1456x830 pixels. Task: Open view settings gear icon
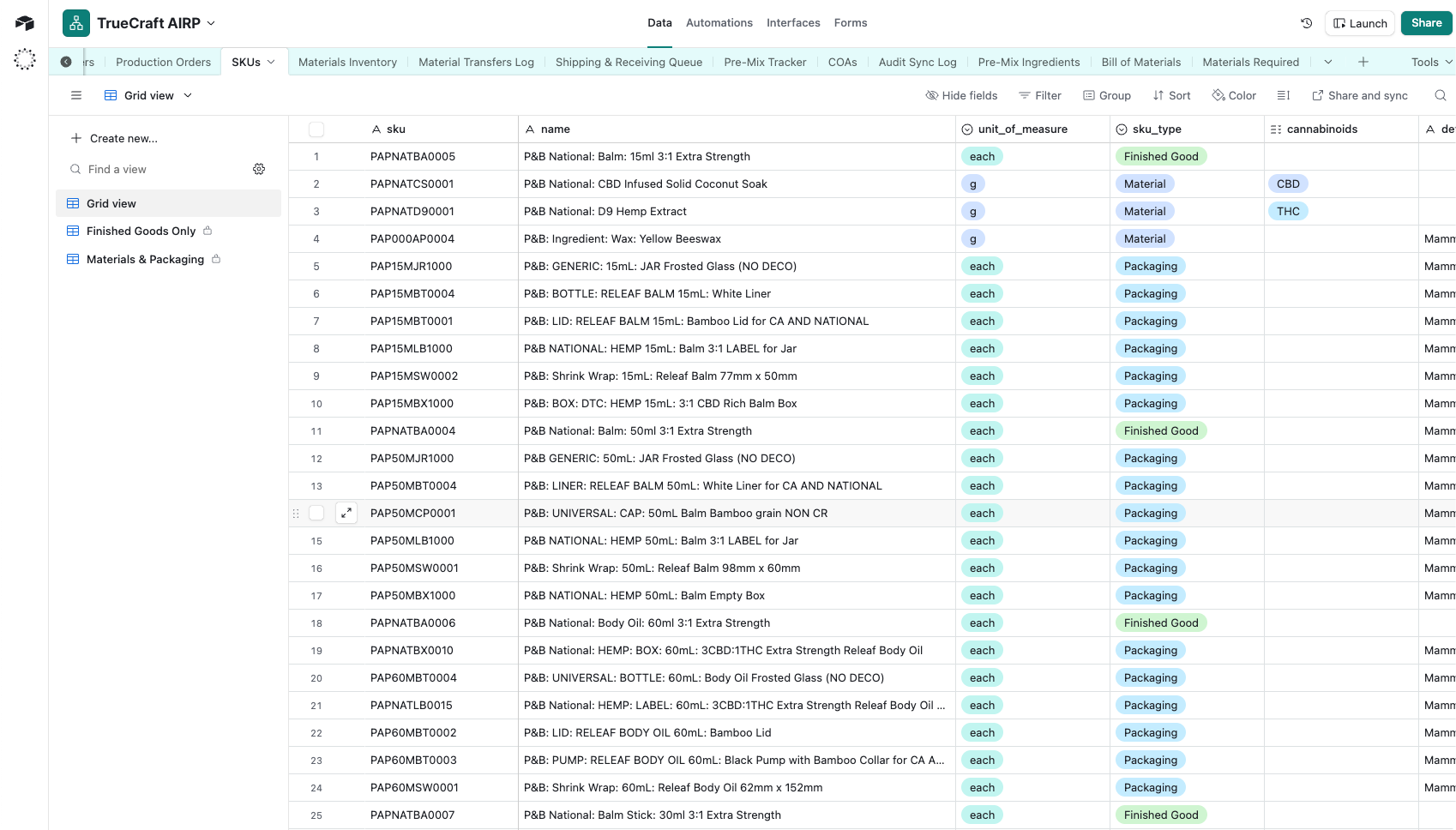pyautogui.click(x=259, y=169)
